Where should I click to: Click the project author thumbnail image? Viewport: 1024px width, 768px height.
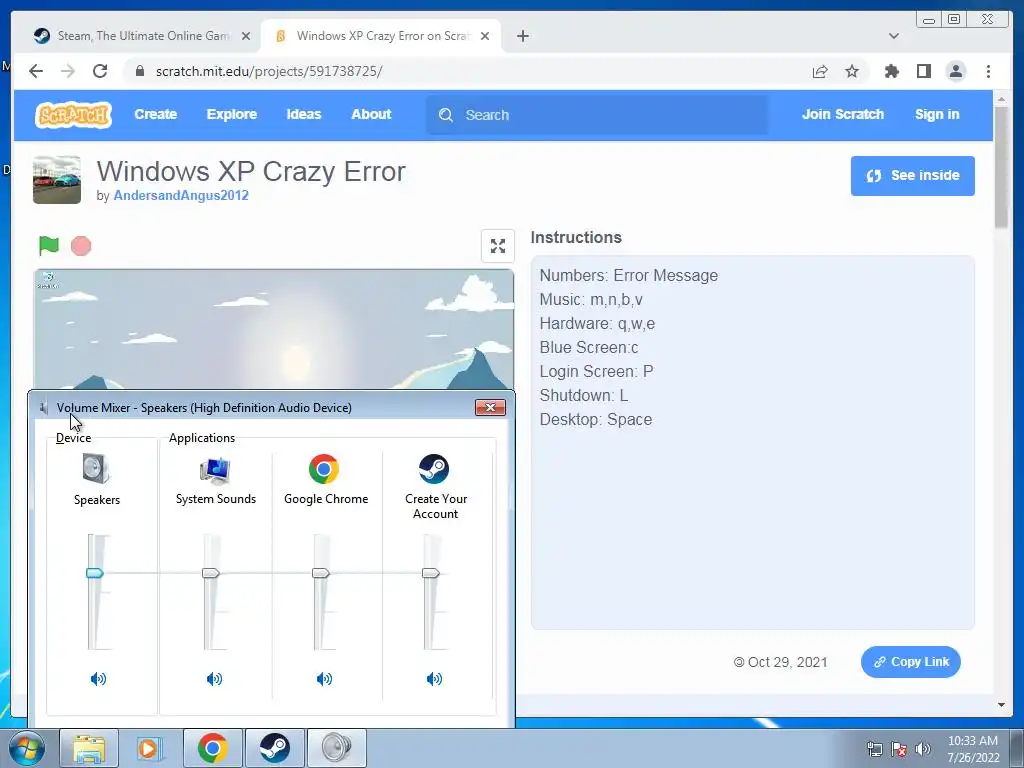click(x=57, y=180)
